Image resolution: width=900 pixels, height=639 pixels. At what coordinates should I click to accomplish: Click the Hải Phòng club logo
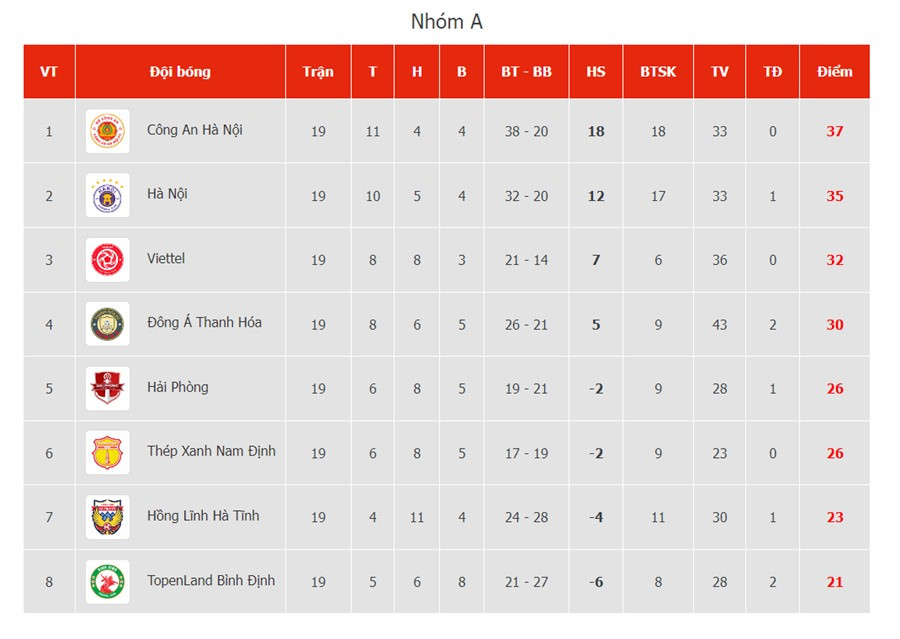click(107, 388)
